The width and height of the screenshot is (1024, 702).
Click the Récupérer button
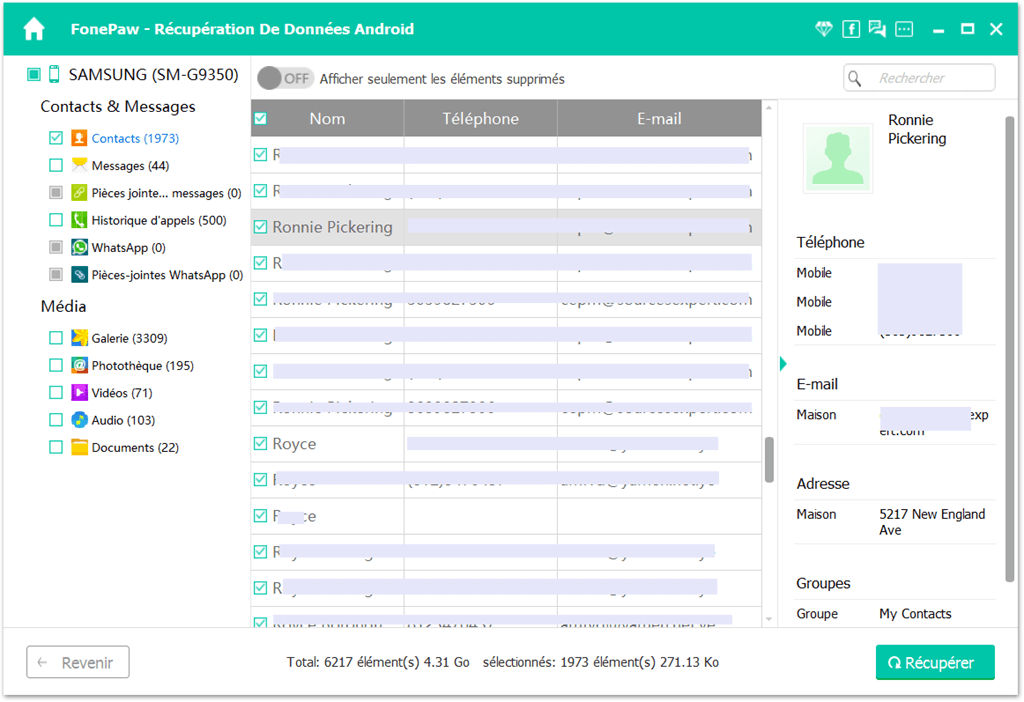[x=934, y=662]
